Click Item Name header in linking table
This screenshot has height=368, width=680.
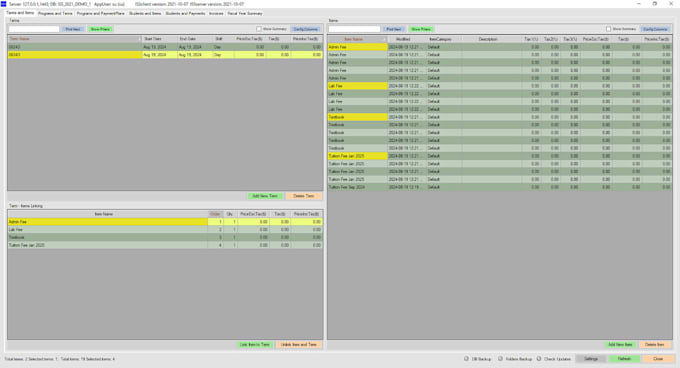[108, 214]
